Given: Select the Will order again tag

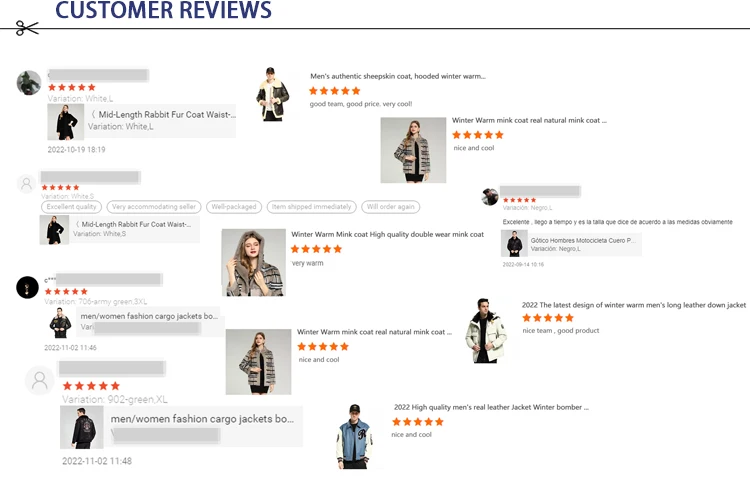Looking at the screenshot, I should [x=390, y=207].
